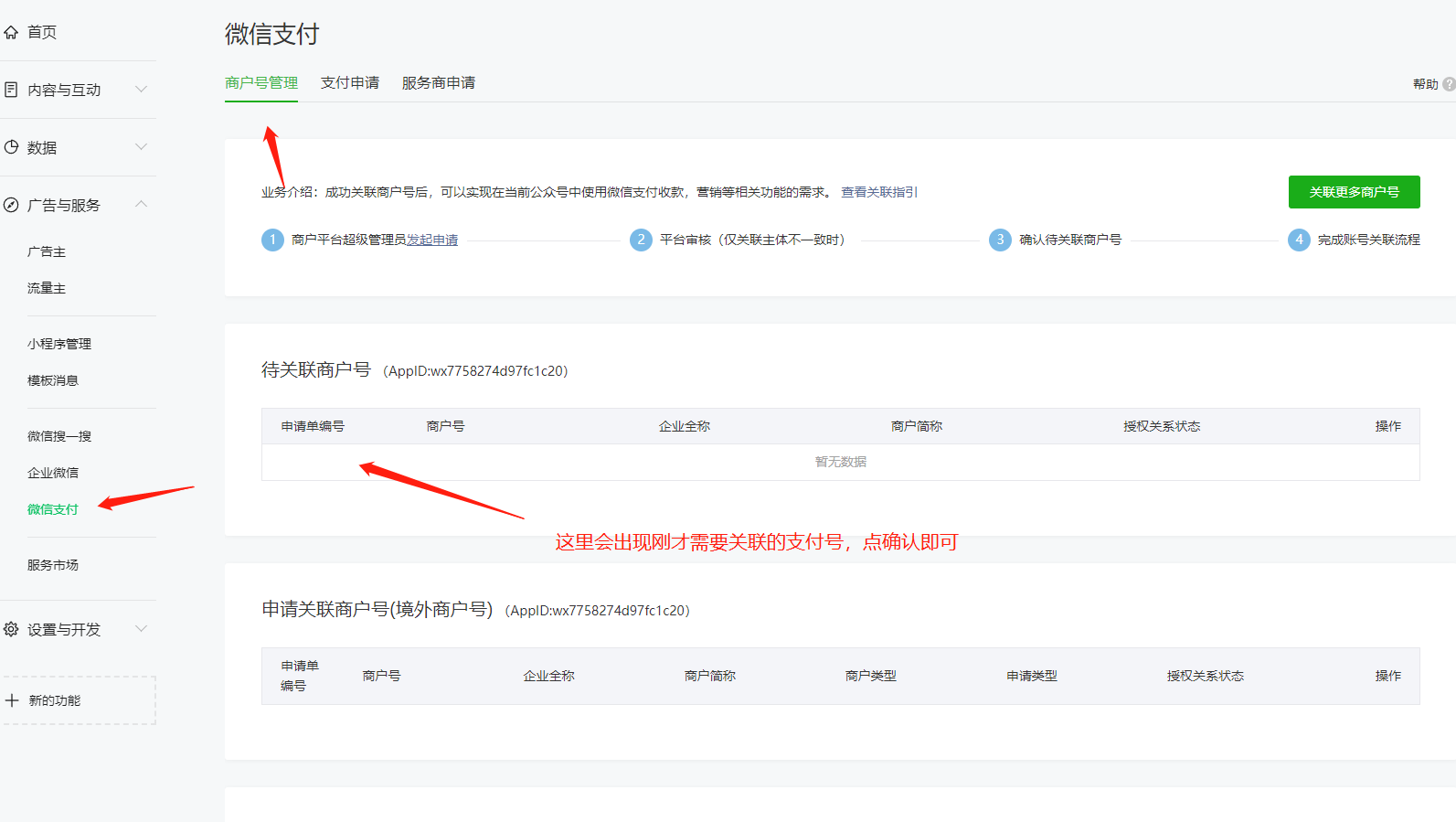Click 新的功能 label text

(55, 700)
